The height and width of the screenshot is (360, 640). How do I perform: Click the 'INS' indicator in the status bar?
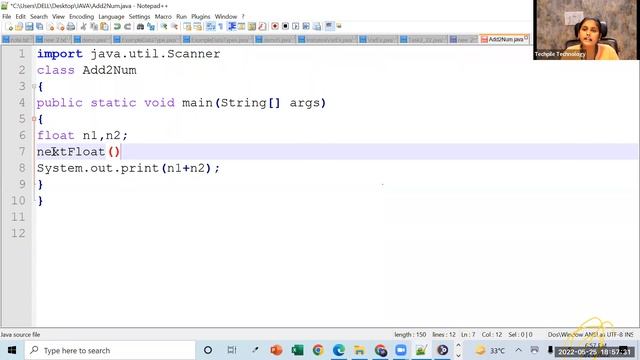[629, 335]
